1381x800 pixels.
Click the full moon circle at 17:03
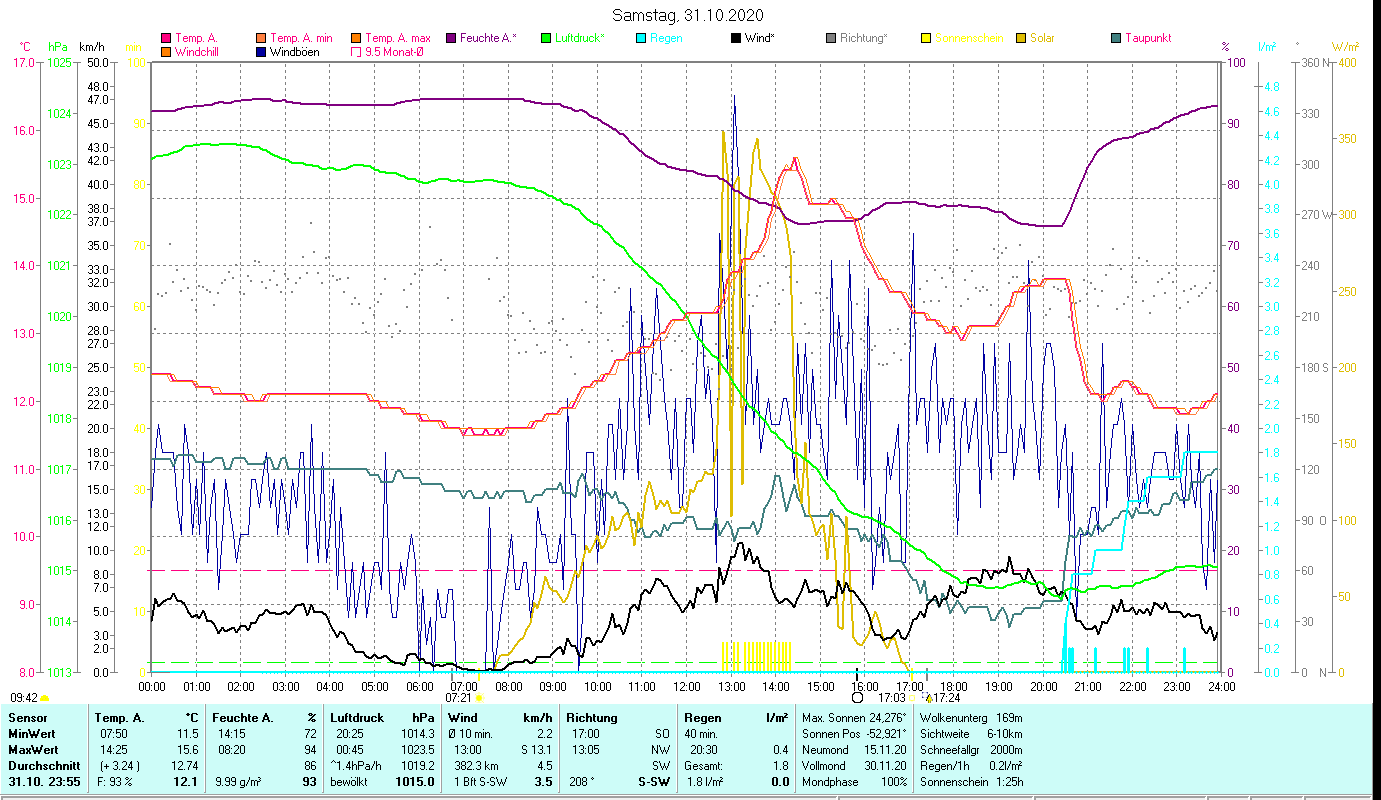point(857,698)
